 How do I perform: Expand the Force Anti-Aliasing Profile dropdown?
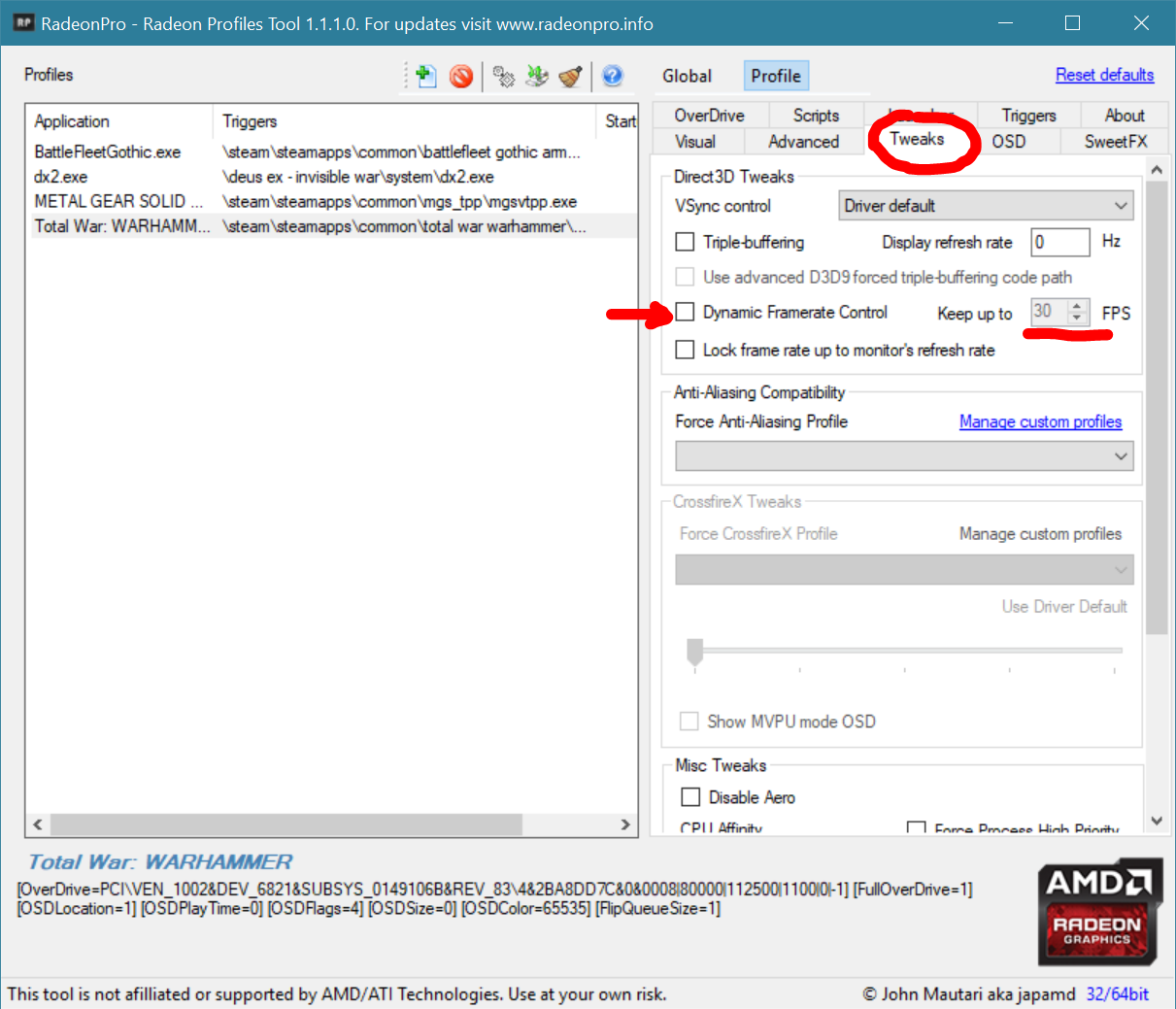click(904, 455)
